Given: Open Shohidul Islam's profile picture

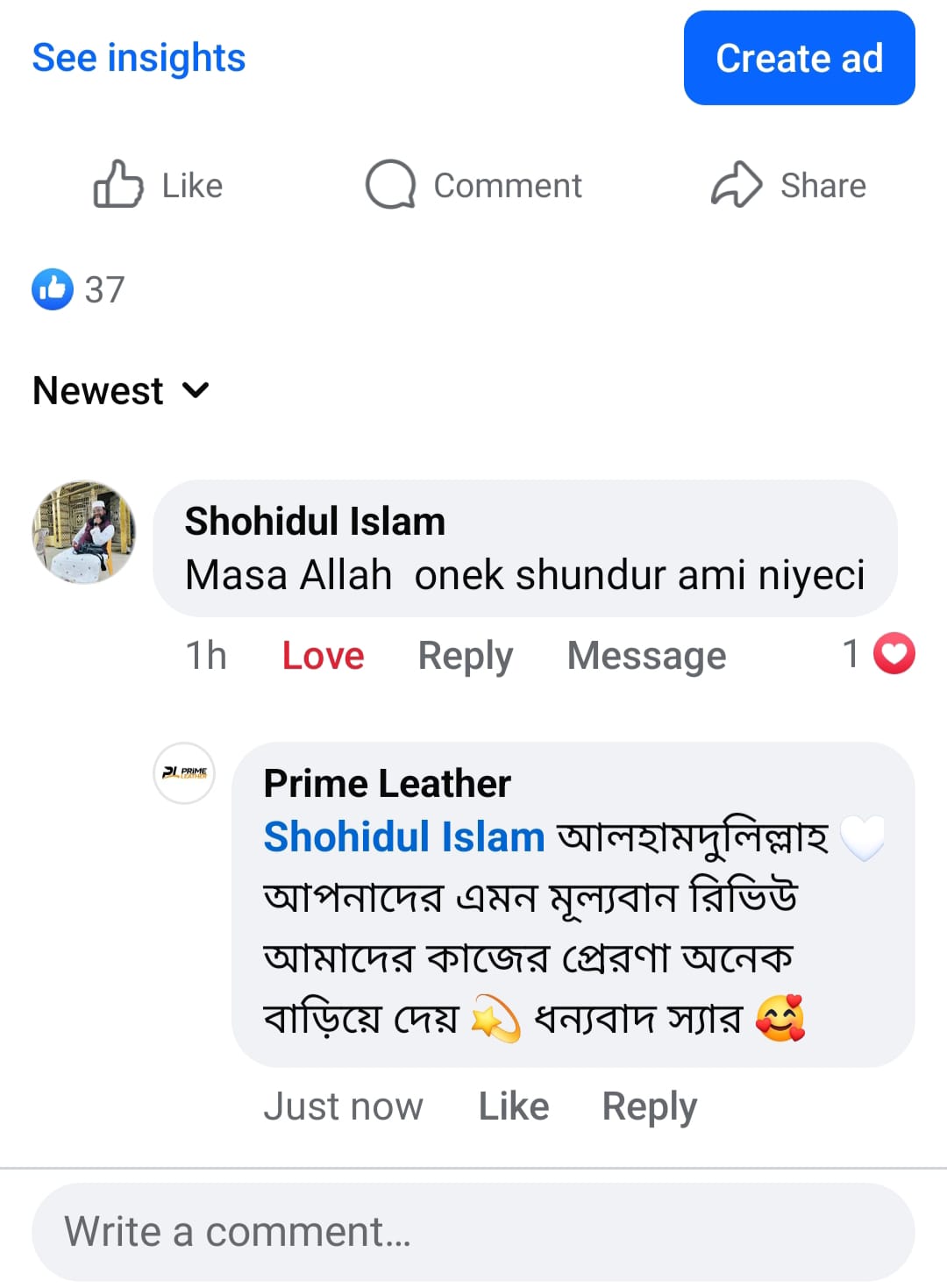Looking at the screenshot, I should coord(84,531).
